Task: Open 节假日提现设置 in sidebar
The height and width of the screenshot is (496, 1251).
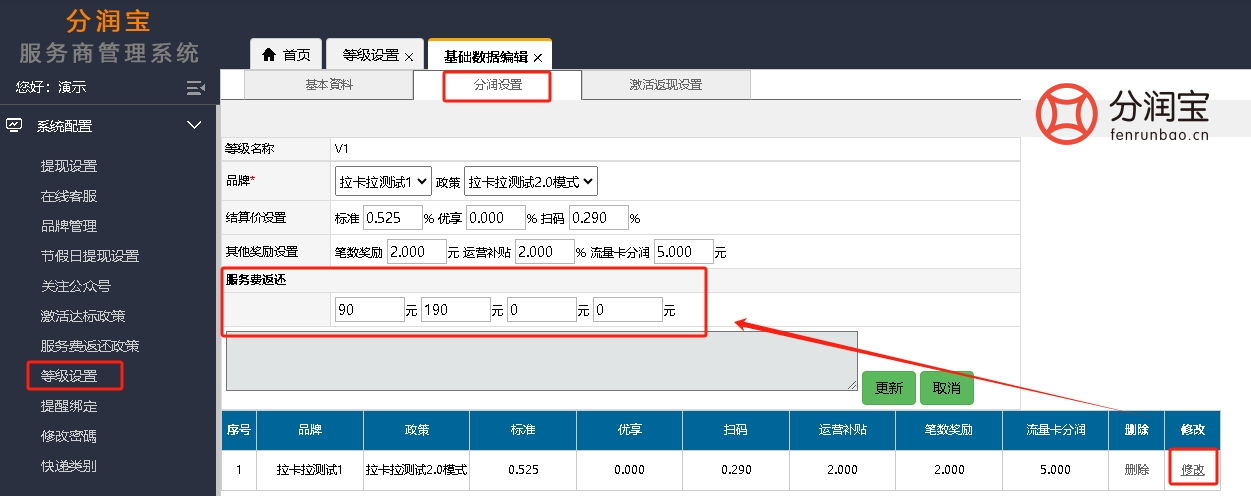Action: (90, 256)
